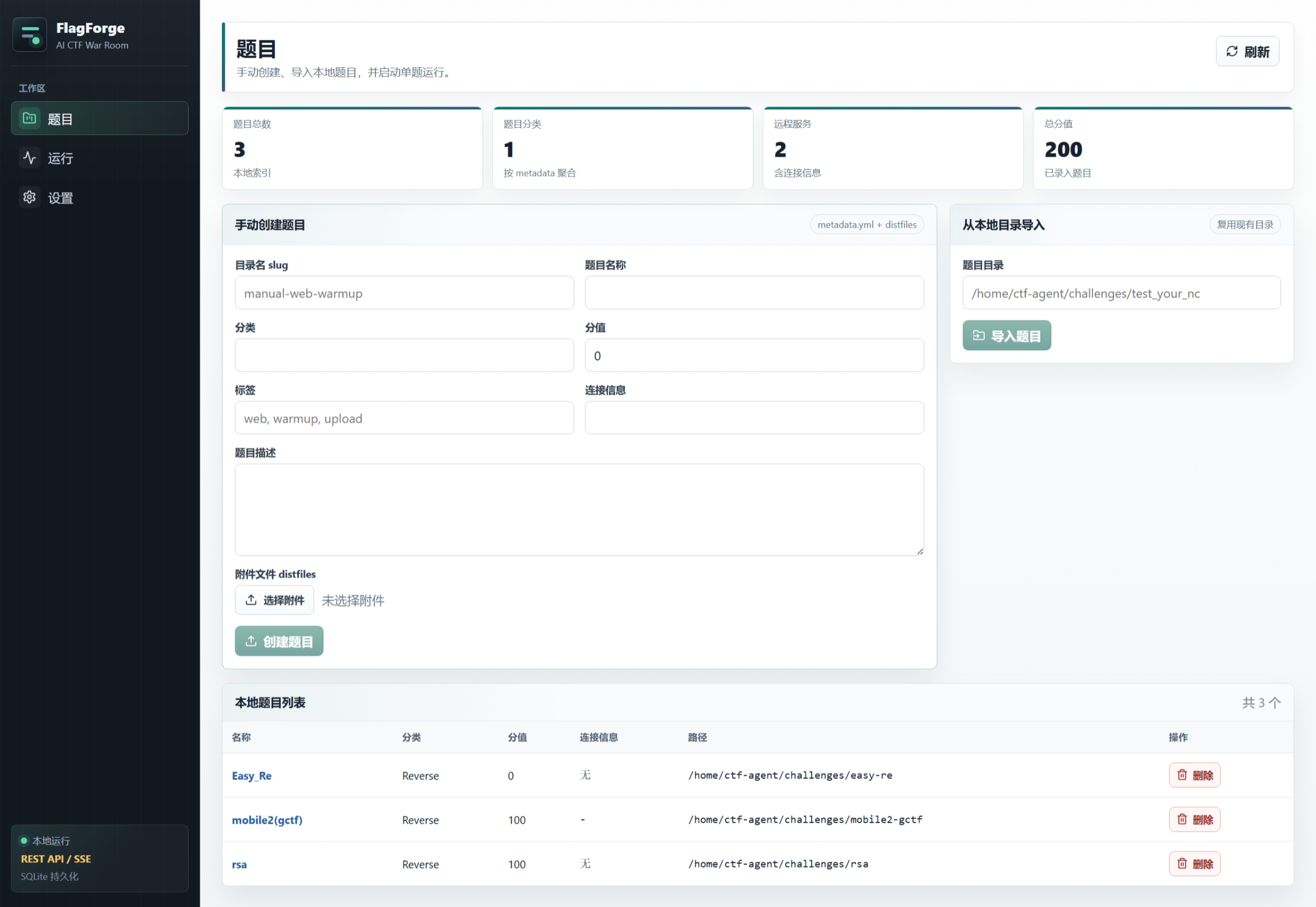Image resolution: width=1316 pixels, height=907 pixels.
Task: Click the folder icon beside 题目
Action: tap(29, 118)
